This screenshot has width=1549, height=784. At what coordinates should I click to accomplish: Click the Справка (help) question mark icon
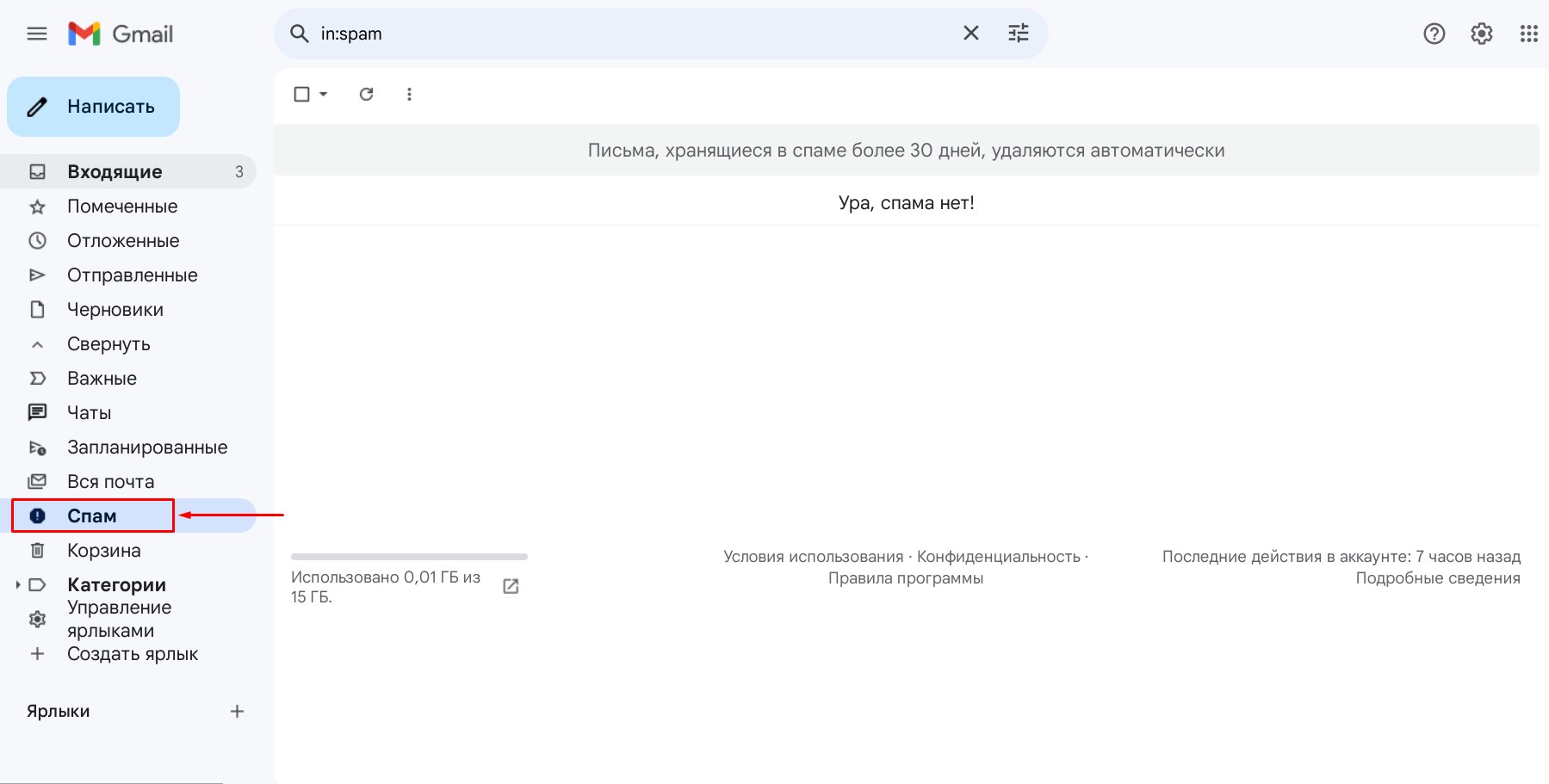tap(1434, 34)
